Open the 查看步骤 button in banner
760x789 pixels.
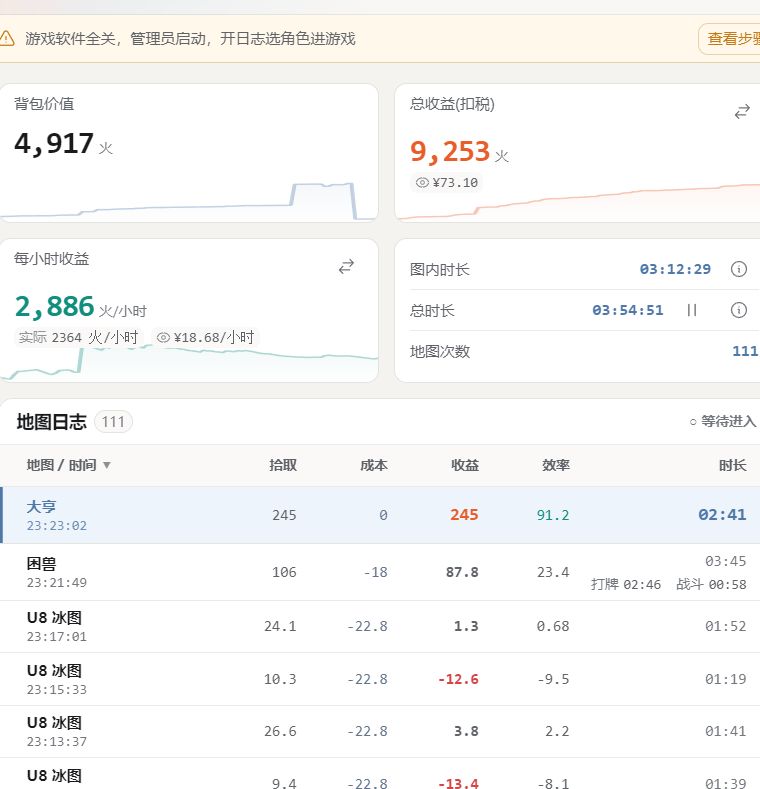(x=731, y=39)
